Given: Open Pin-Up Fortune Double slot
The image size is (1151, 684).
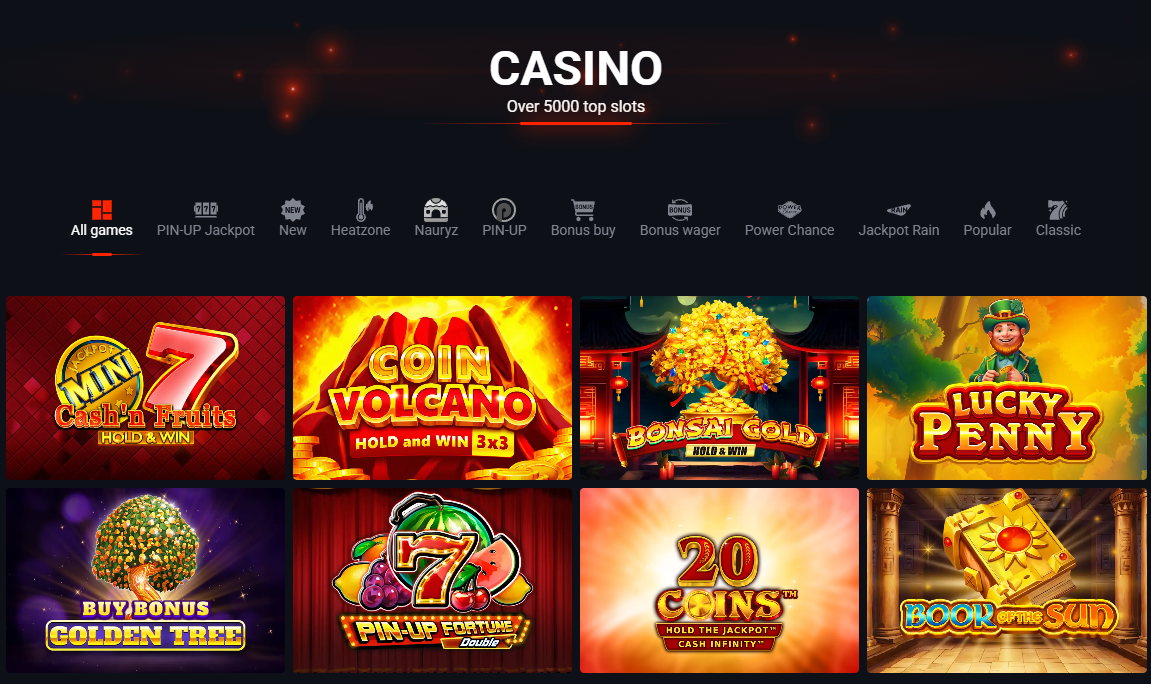Looking at the screenshot, I should point(432,581).
